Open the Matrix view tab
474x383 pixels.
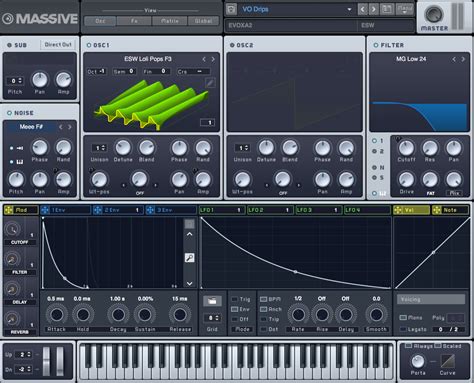click(x=170, y=21)
